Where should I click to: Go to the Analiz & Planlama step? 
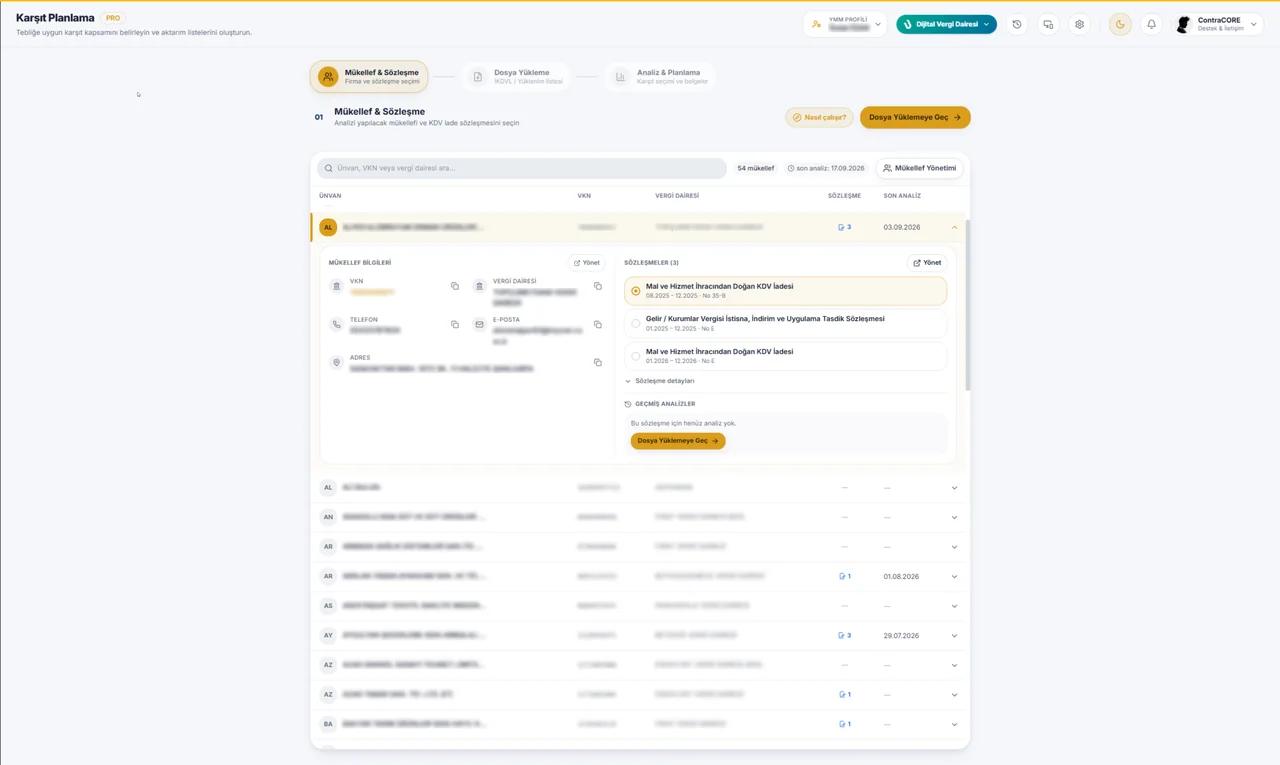coord(659,76)
